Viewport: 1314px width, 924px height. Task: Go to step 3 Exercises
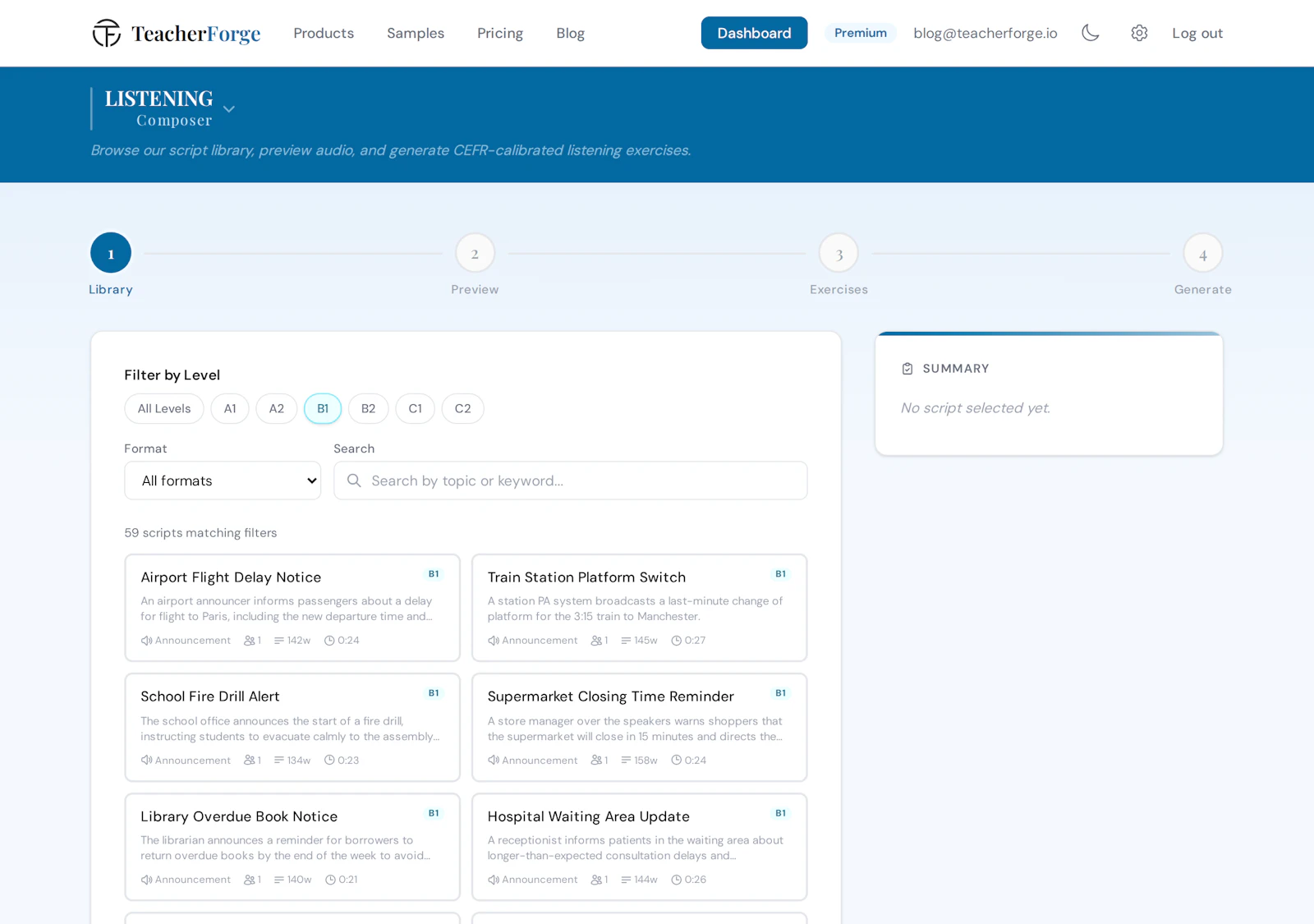(x=838, y=253)
